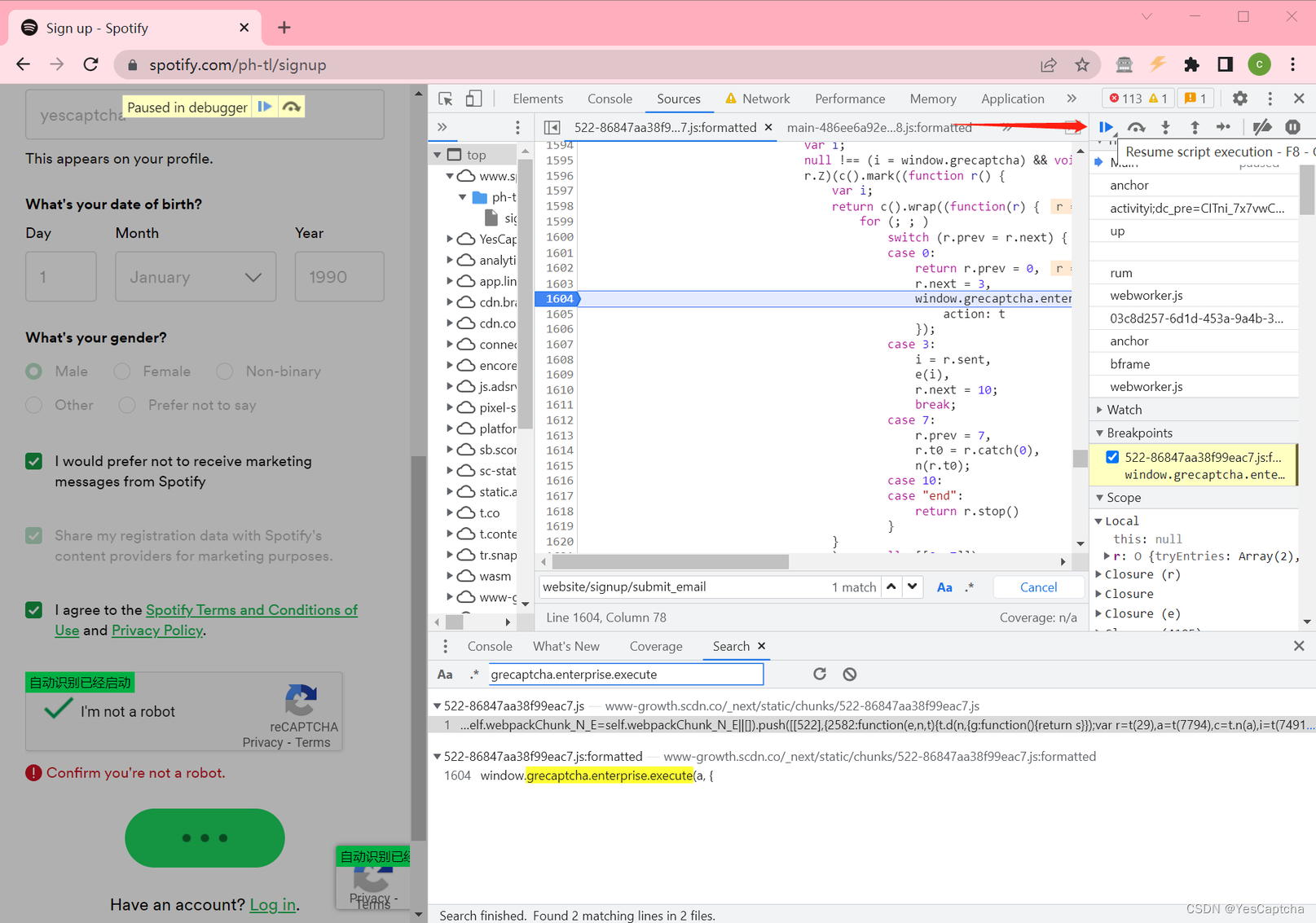
Task: Open the Month dropdown showing January
Action: pyautogui.click(x=196, y=277)
